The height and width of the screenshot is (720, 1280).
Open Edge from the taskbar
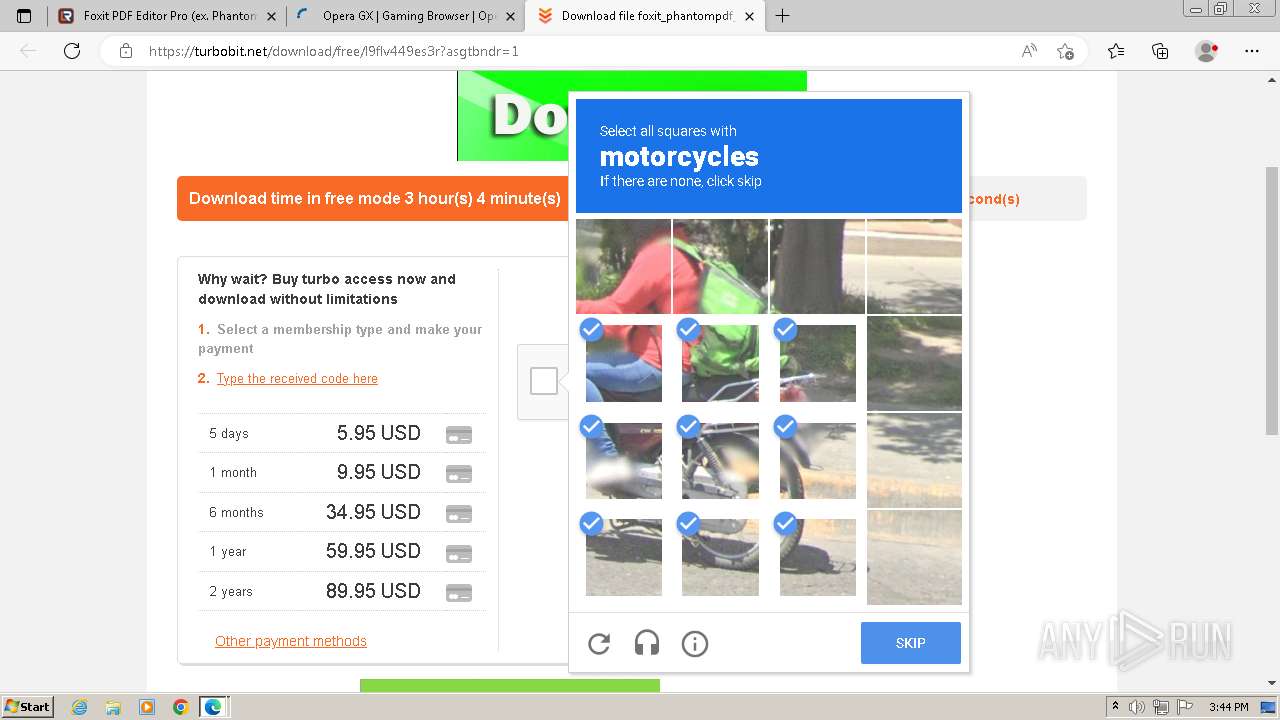point(213,707)
